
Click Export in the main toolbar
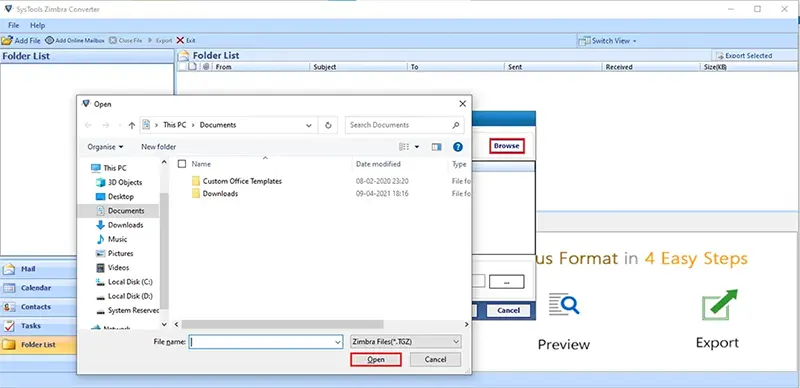[x=160, y=40]
